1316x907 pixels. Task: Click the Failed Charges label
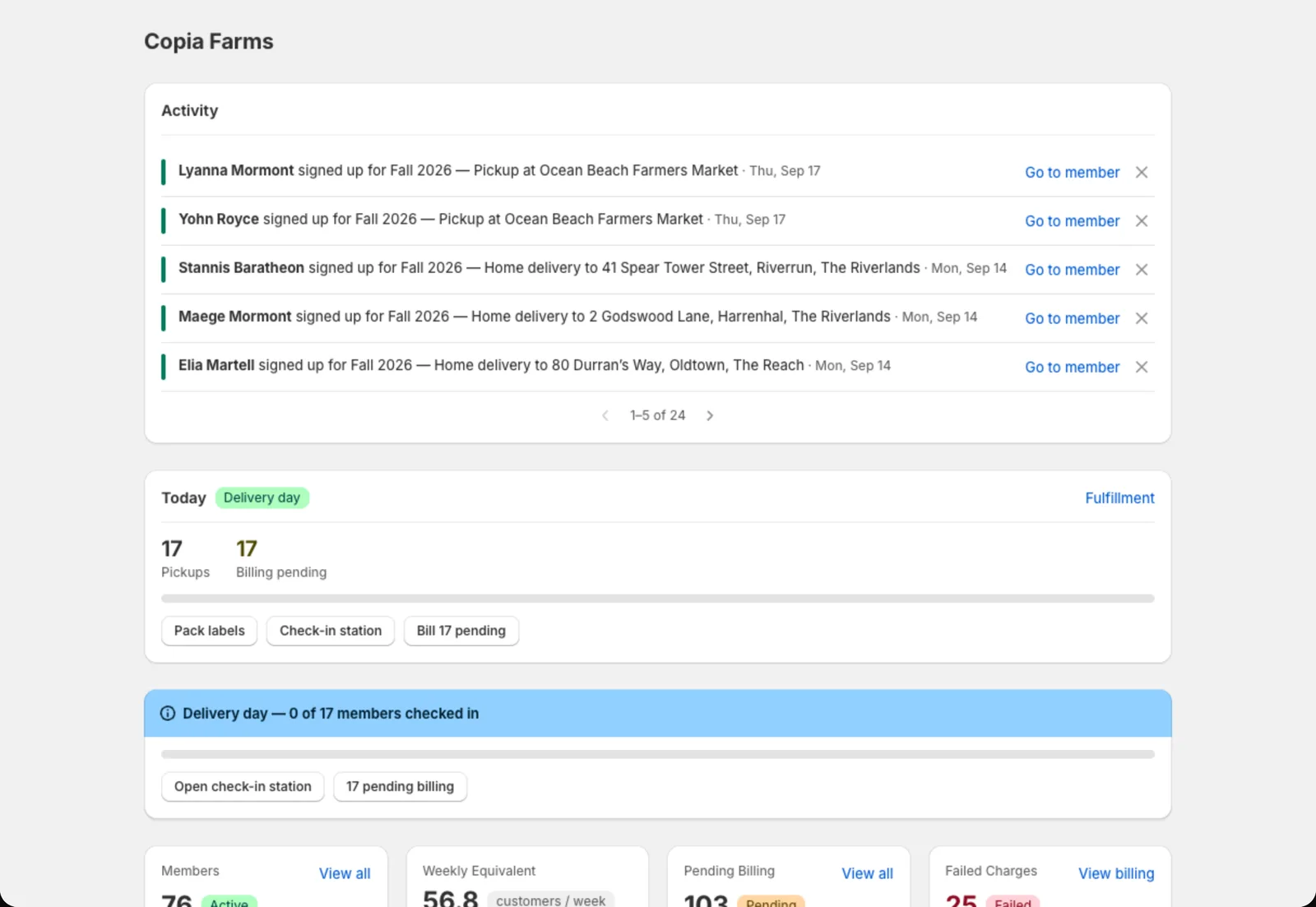(x=991, y=871)
